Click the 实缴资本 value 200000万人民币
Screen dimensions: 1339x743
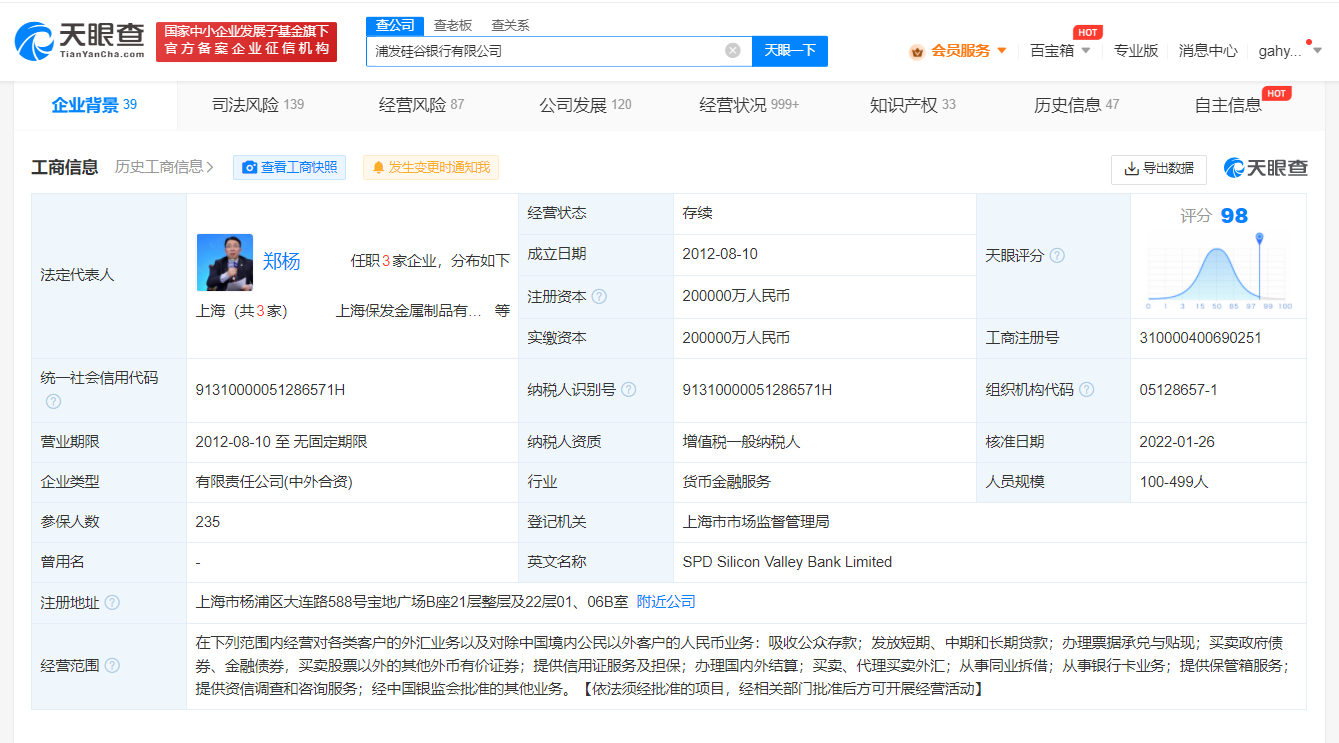pos(736,338)
